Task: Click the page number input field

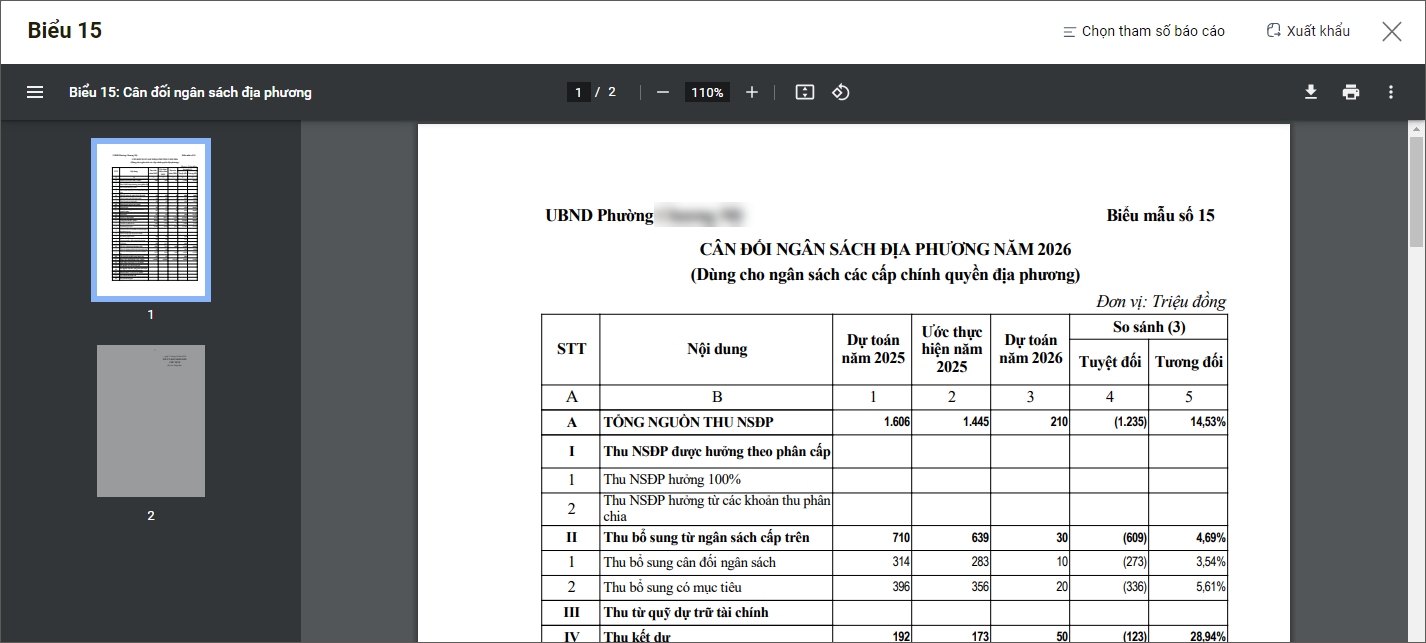Action: click(x=578, y=92)
